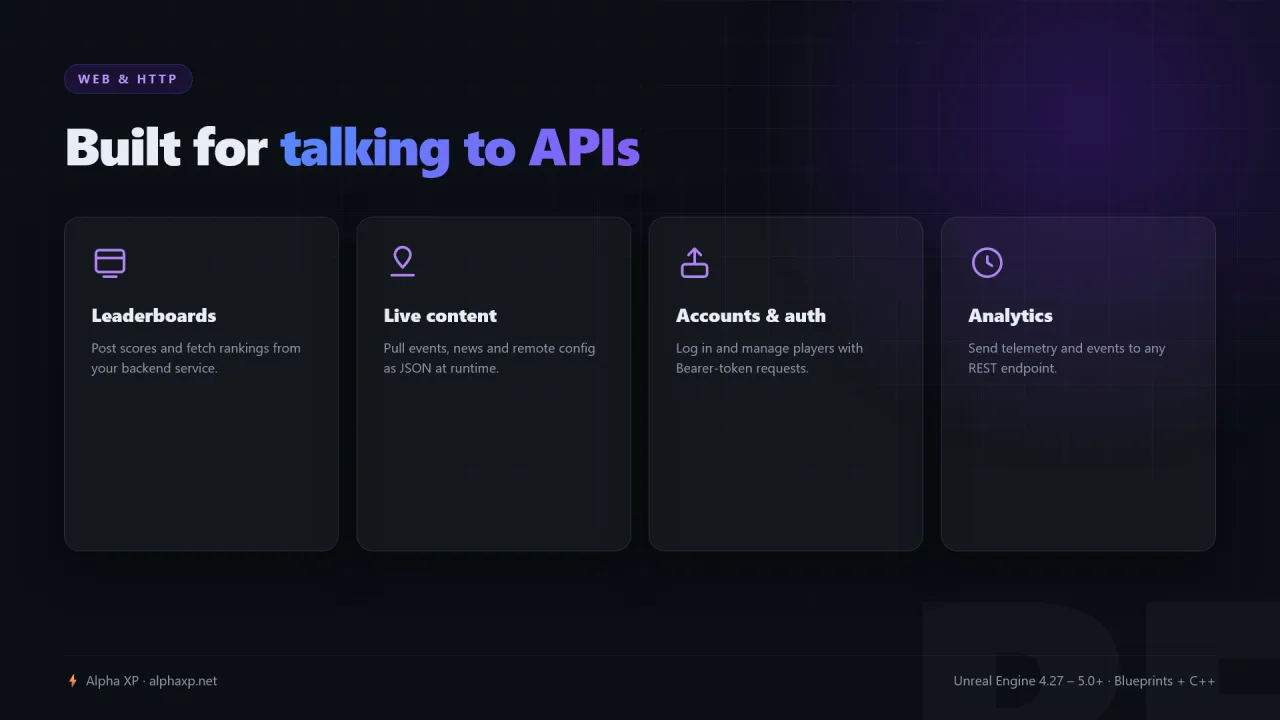Viewport: 1280px width, 720px height.
Task: Select the Analytics card title
Action: click(1010, 316)
